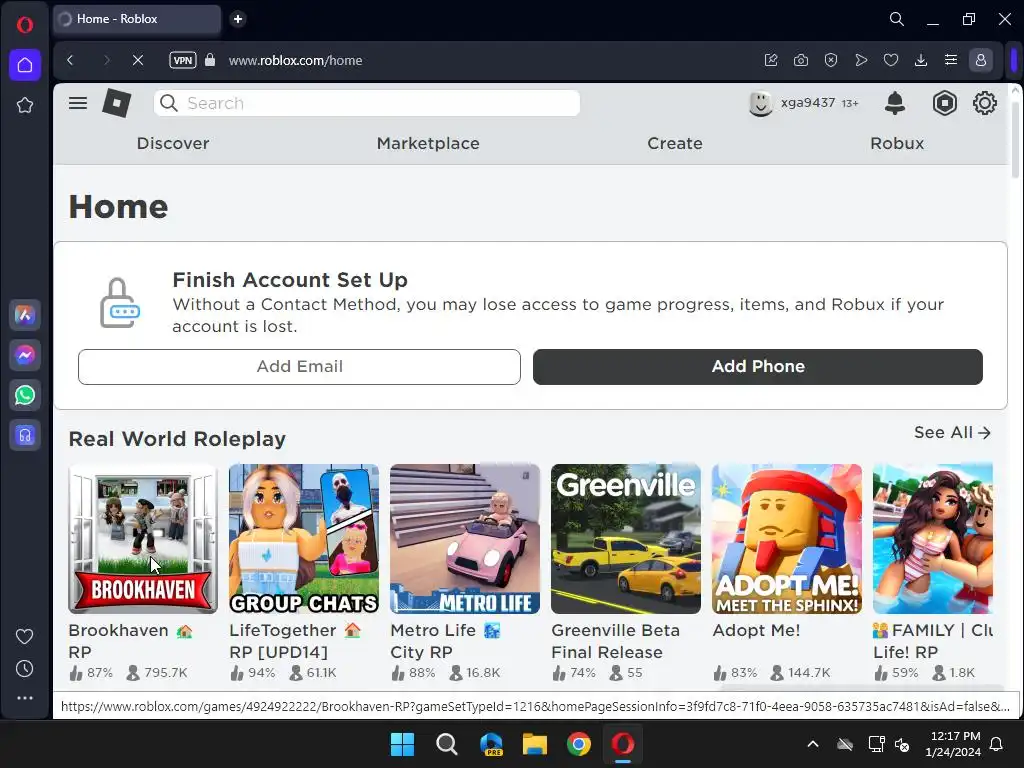
Task: Switch to the Home - Roblox tab
Action: coord(136,19)
